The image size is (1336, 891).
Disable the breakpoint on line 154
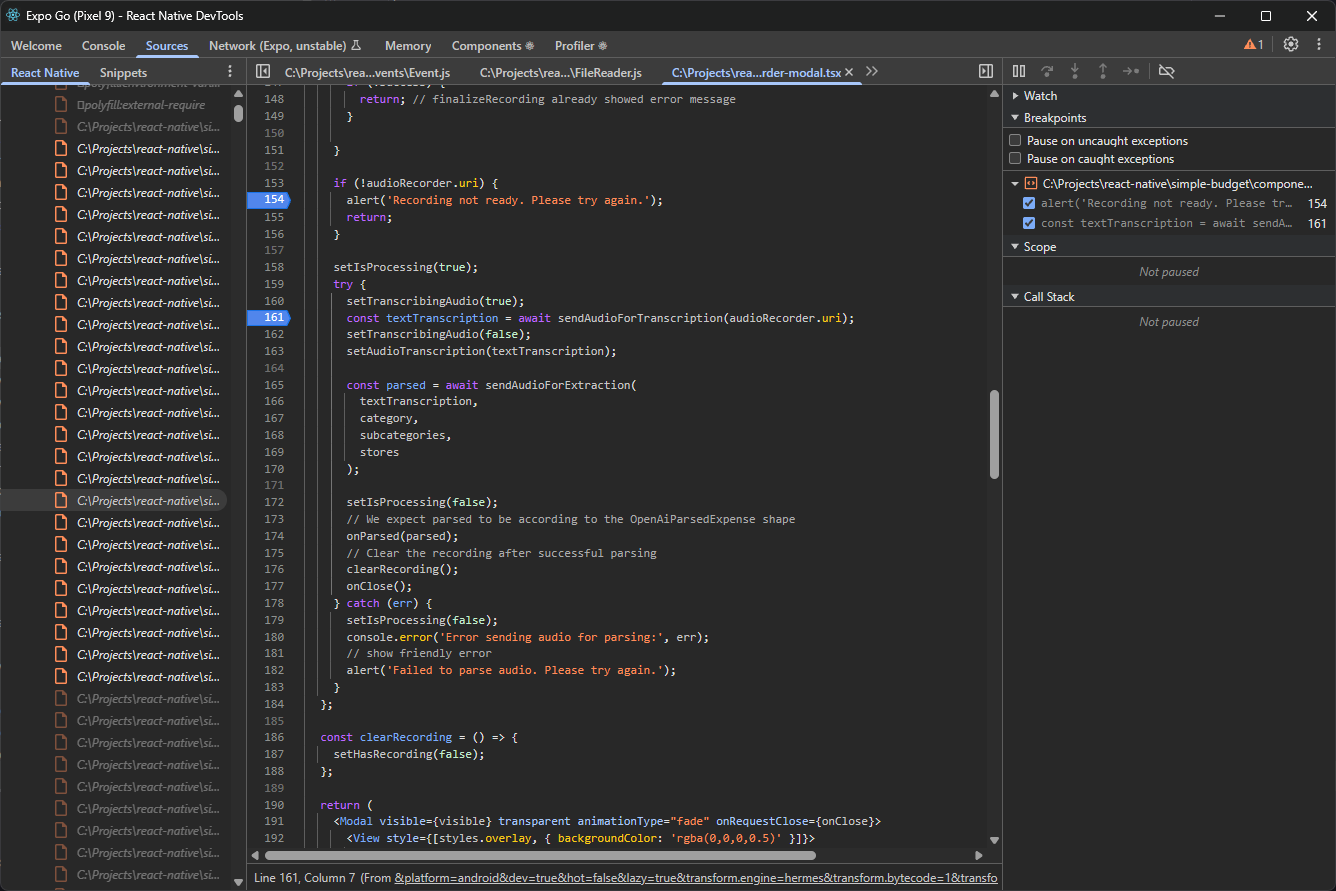point(1029,202)
